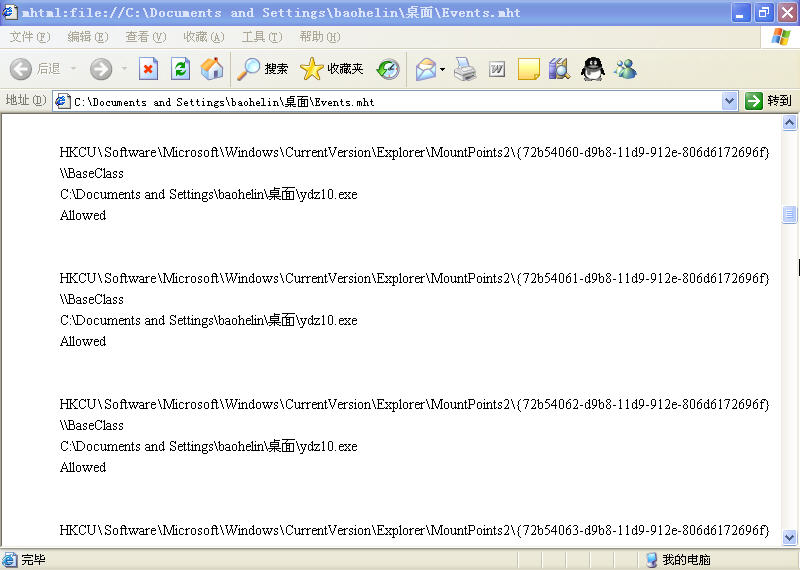Expand the address bar dropdown list

click(730, 101)
